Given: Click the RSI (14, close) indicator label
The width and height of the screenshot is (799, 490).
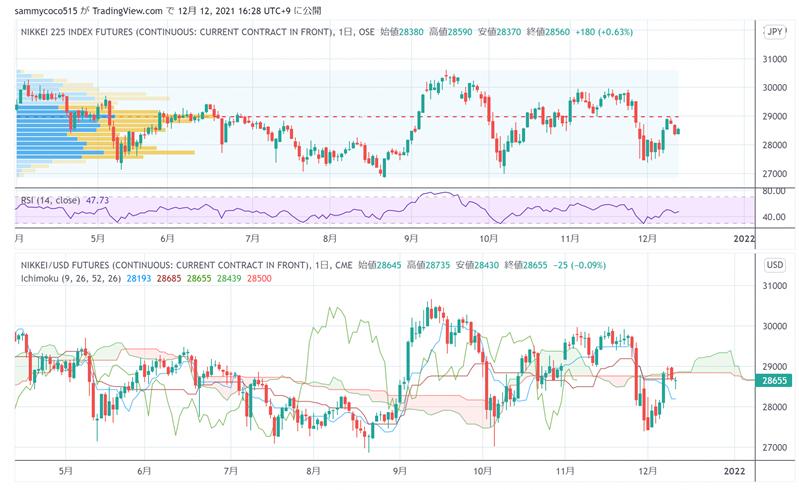Looking at the screenshot, I should tap(50, 200).
